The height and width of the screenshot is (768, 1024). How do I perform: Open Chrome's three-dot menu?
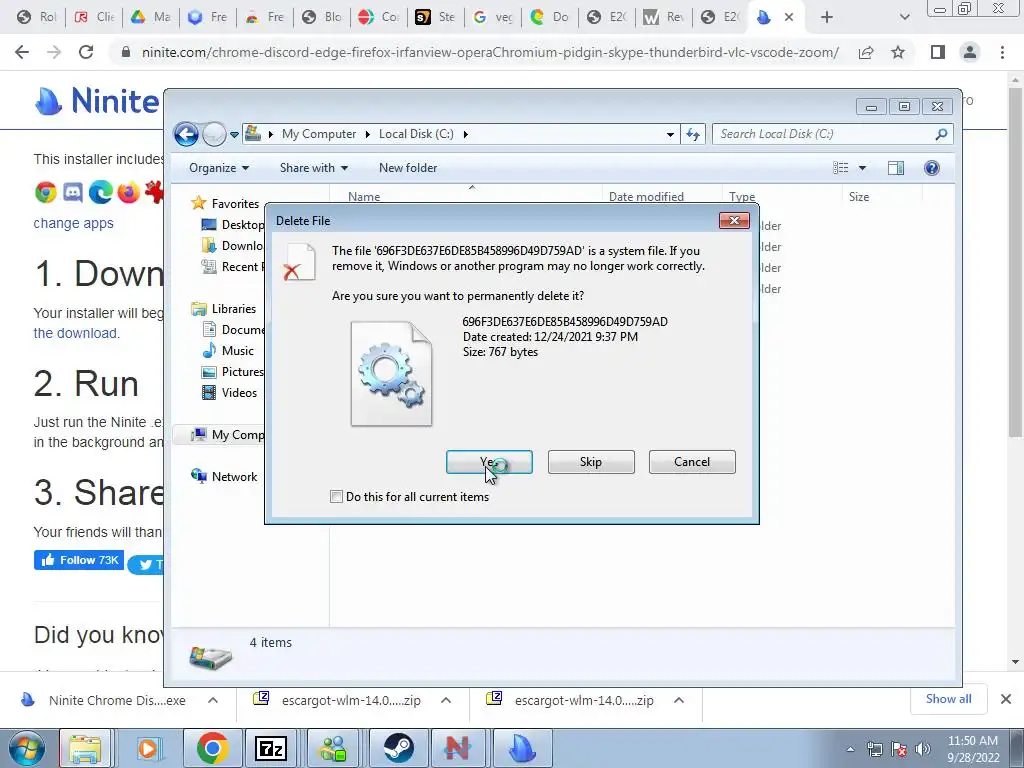click(1002, 52)
